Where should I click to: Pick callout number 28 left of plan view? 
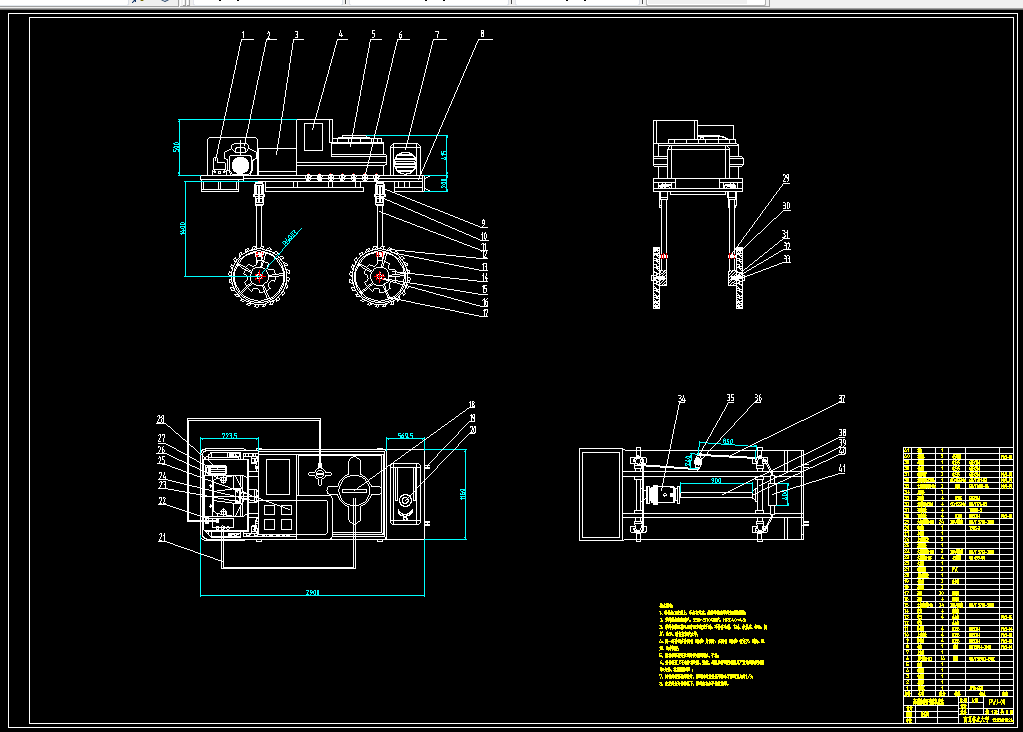[160, 419]
